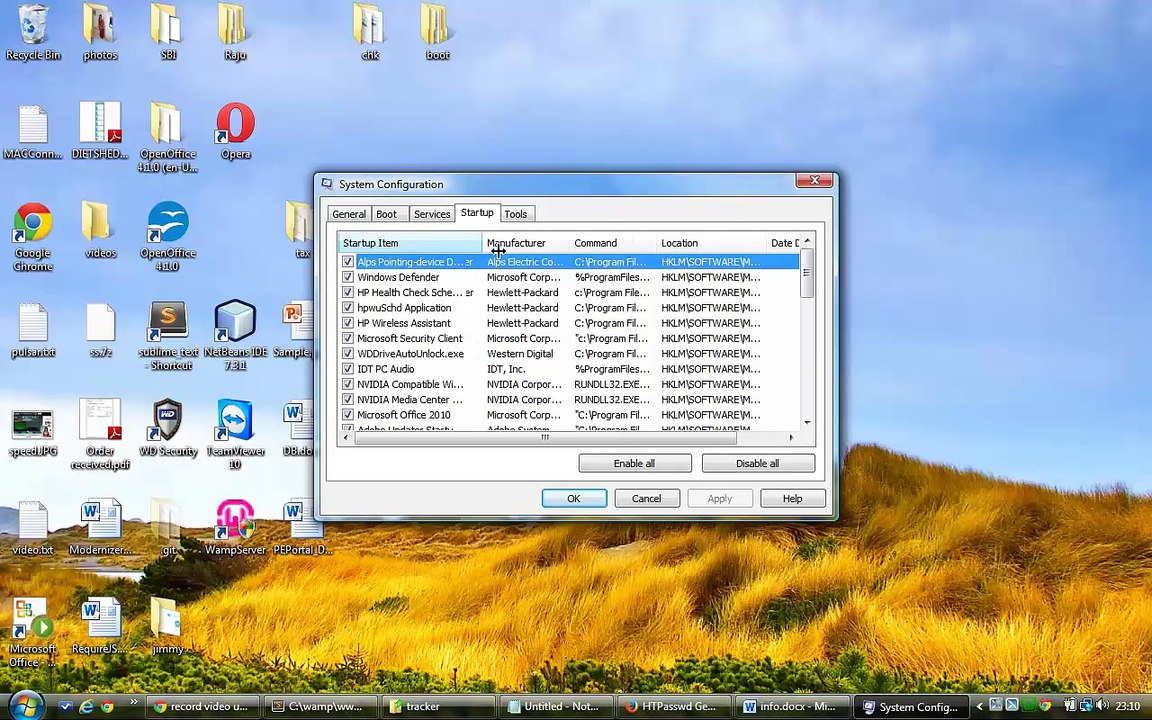The image size is (1152, 720).
Task: Open Help in System Configuration
Action: click(x=793, y=498)
